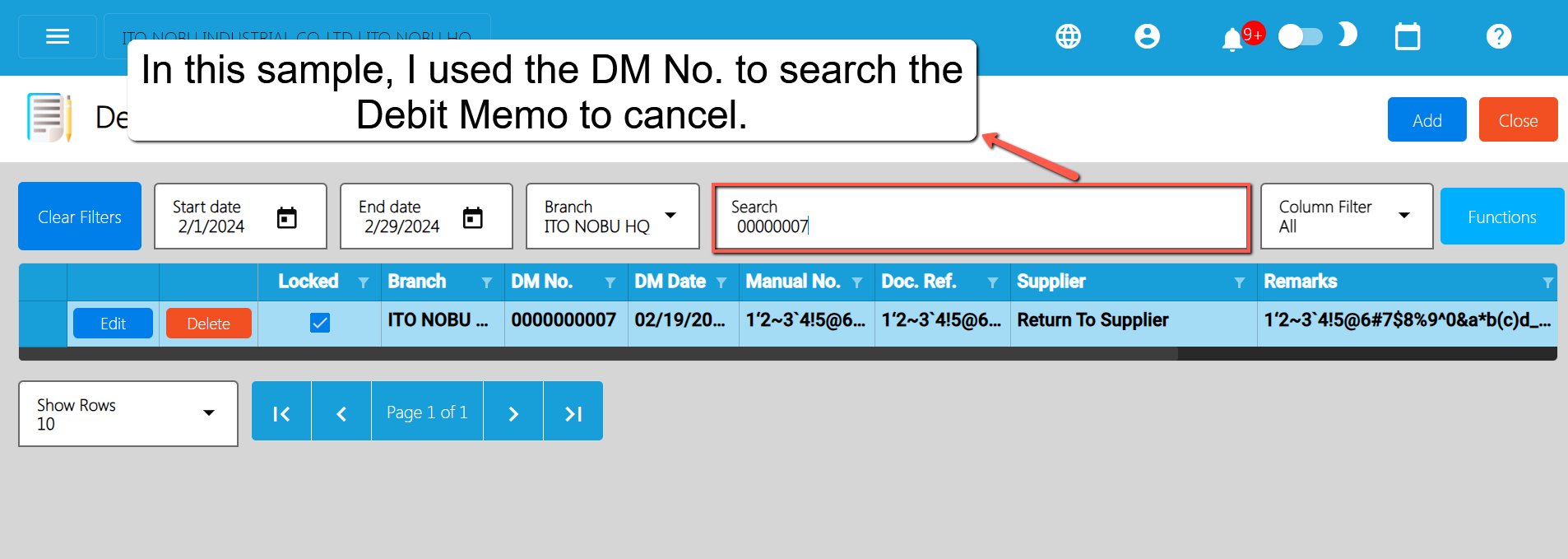Open Start date calendar picker
Screen dimensions: 1568x559
(x=286, y=217)
